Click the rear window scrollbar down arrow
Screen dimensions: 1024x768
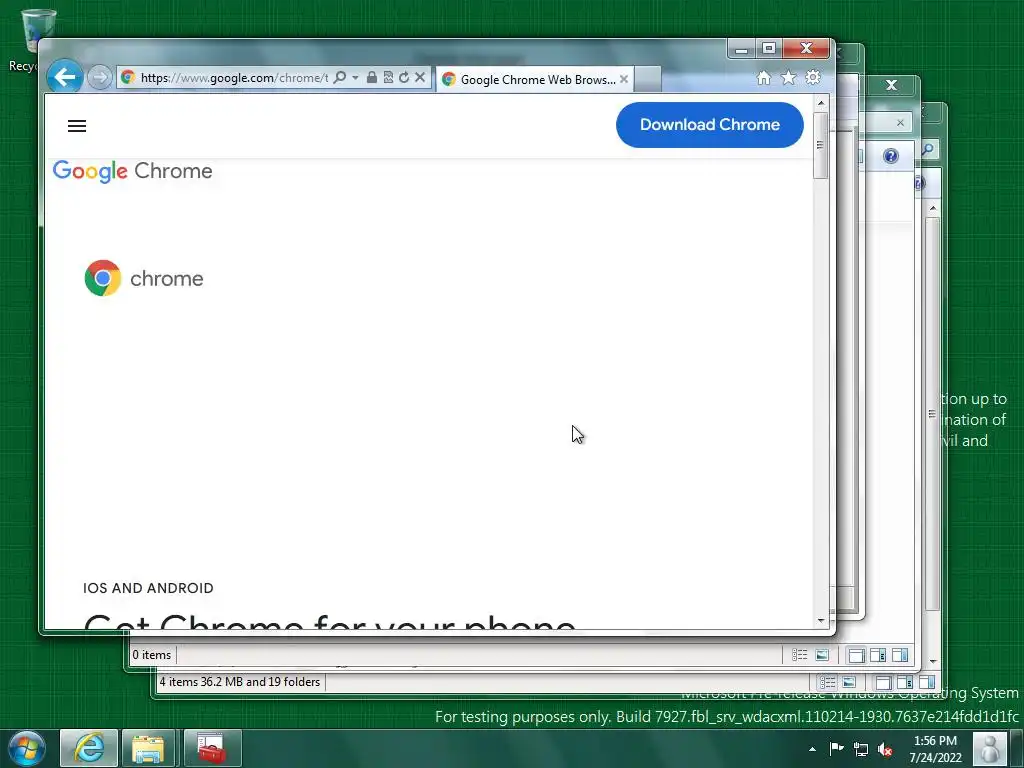933,662
